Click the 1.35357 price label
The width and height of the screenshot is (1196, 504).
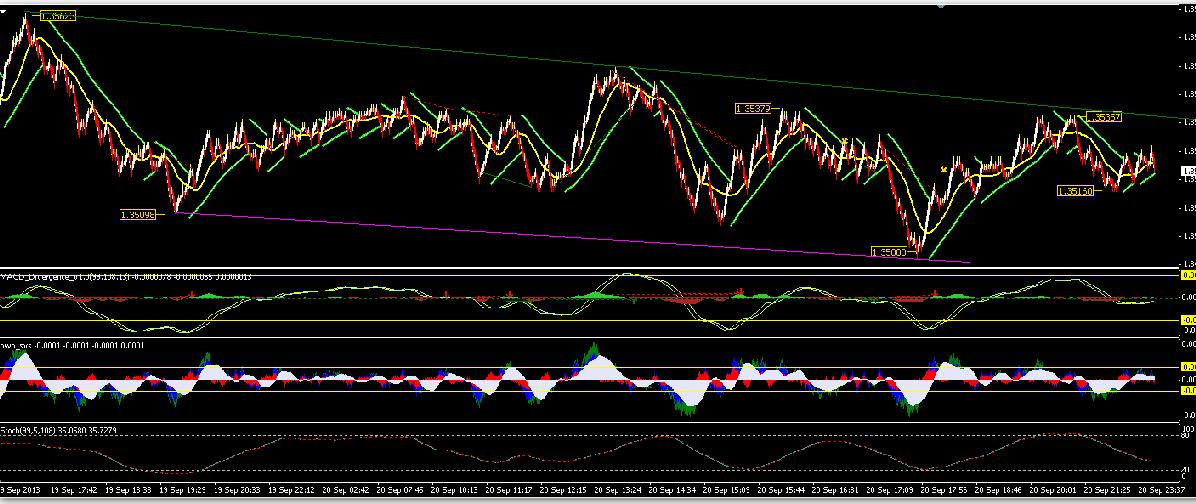(x=1104, y=117)
